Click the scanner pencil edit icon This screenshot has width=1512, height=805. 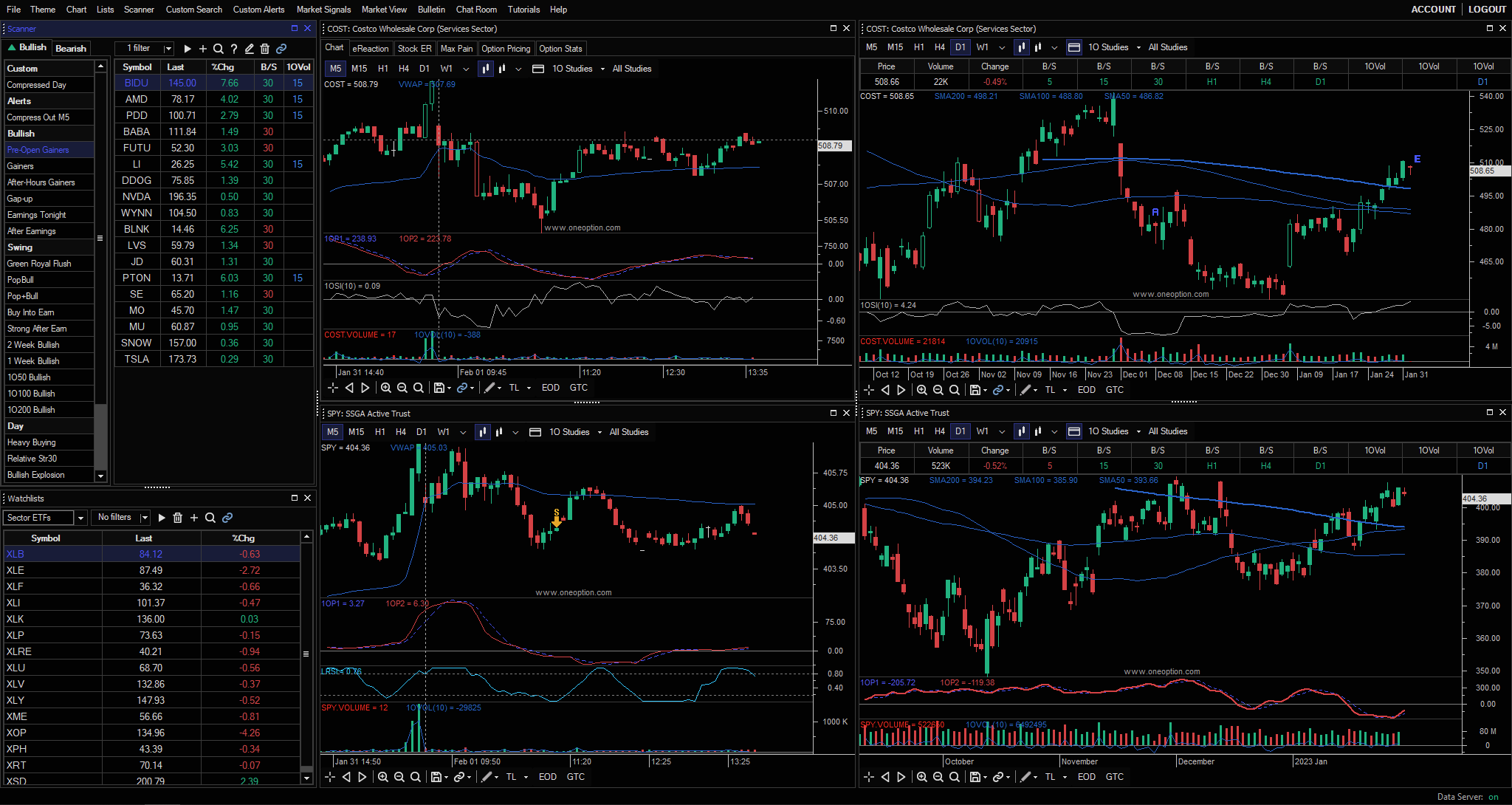[x=250, y=49]
